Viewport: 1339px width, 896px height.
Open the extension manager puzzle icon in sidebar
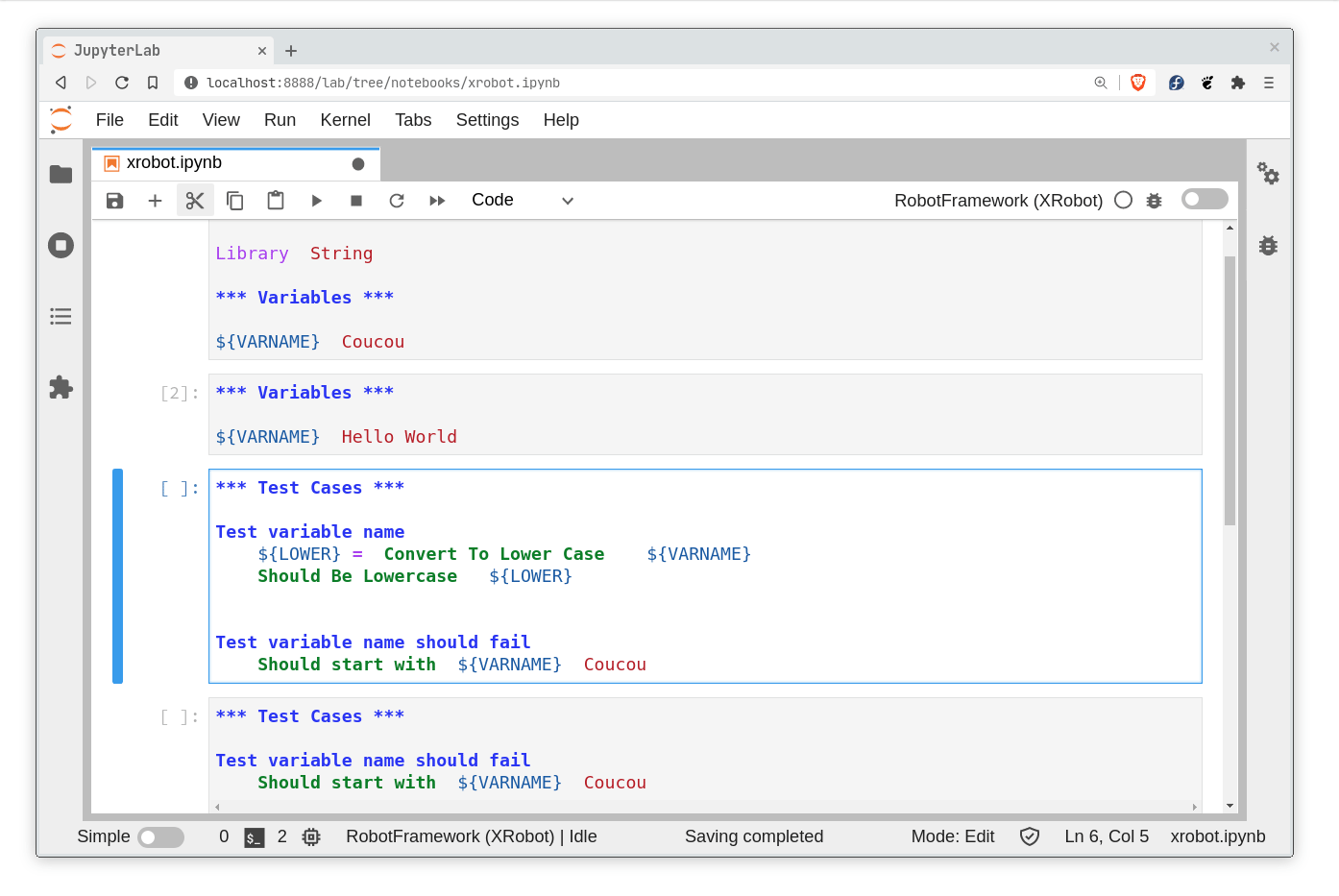[61, 387]
